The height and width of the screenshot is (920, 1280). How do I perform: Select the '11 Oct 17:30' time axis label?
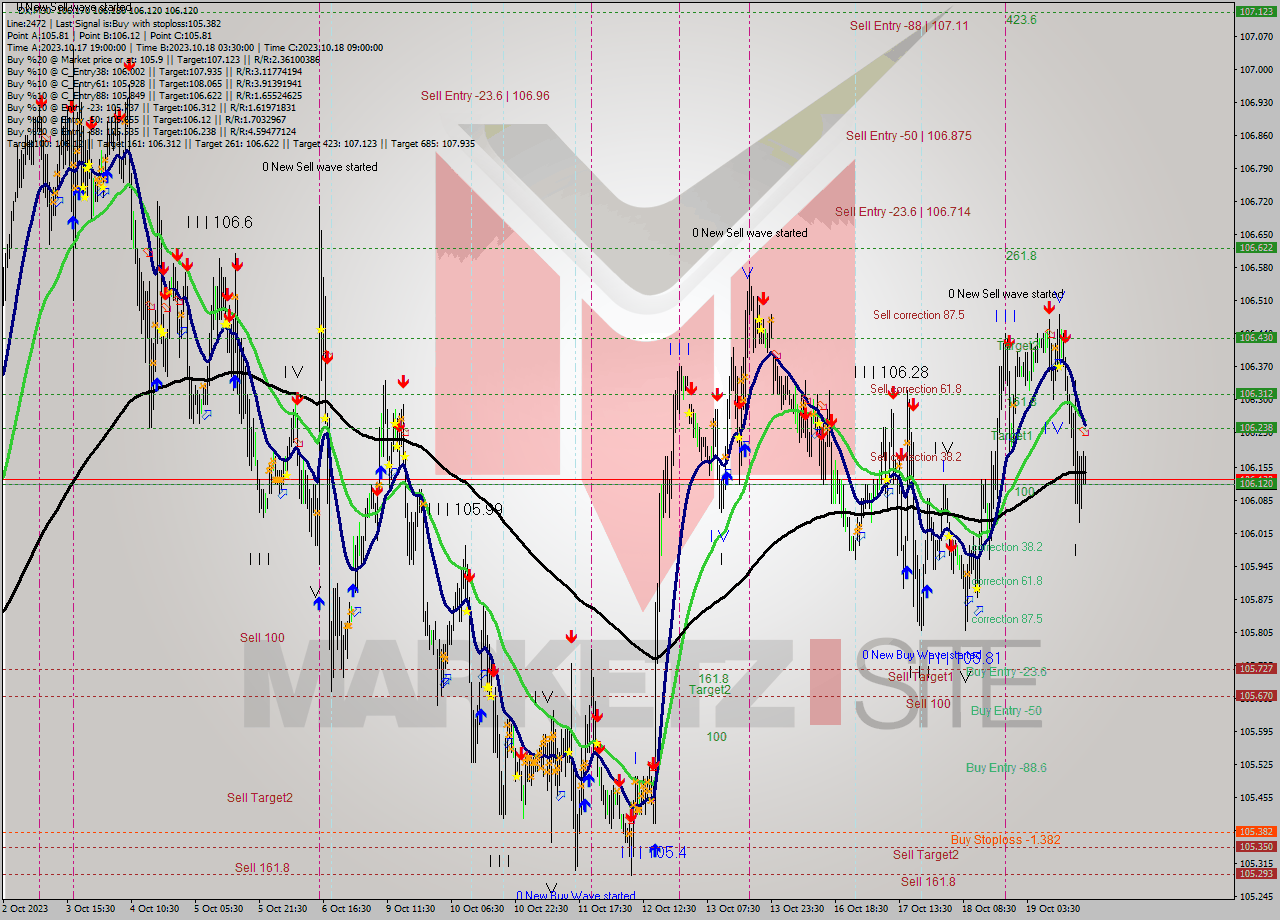[604, 909]
